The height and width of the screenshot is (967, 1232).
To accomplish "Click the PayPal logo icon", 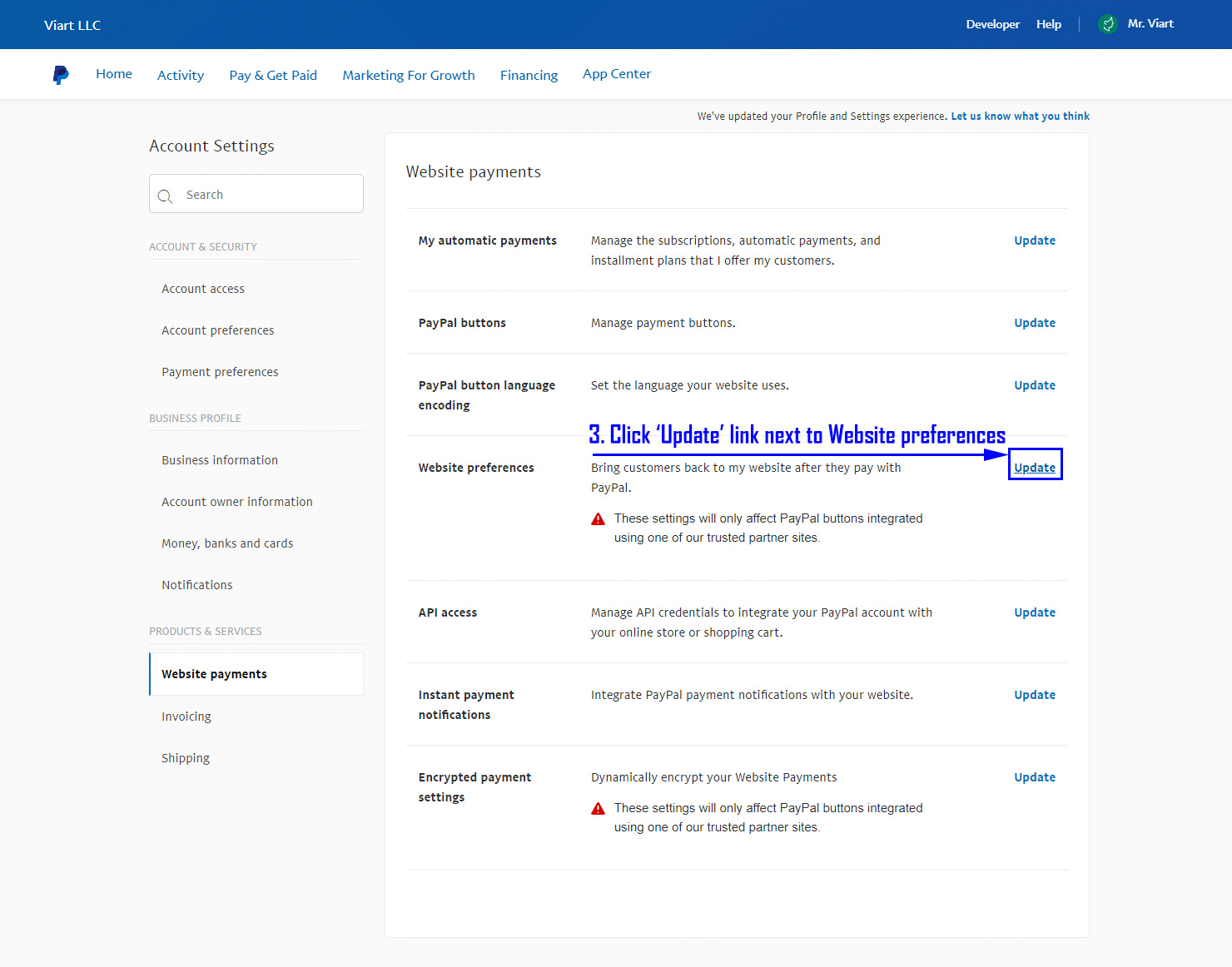I will coord(61,75).
